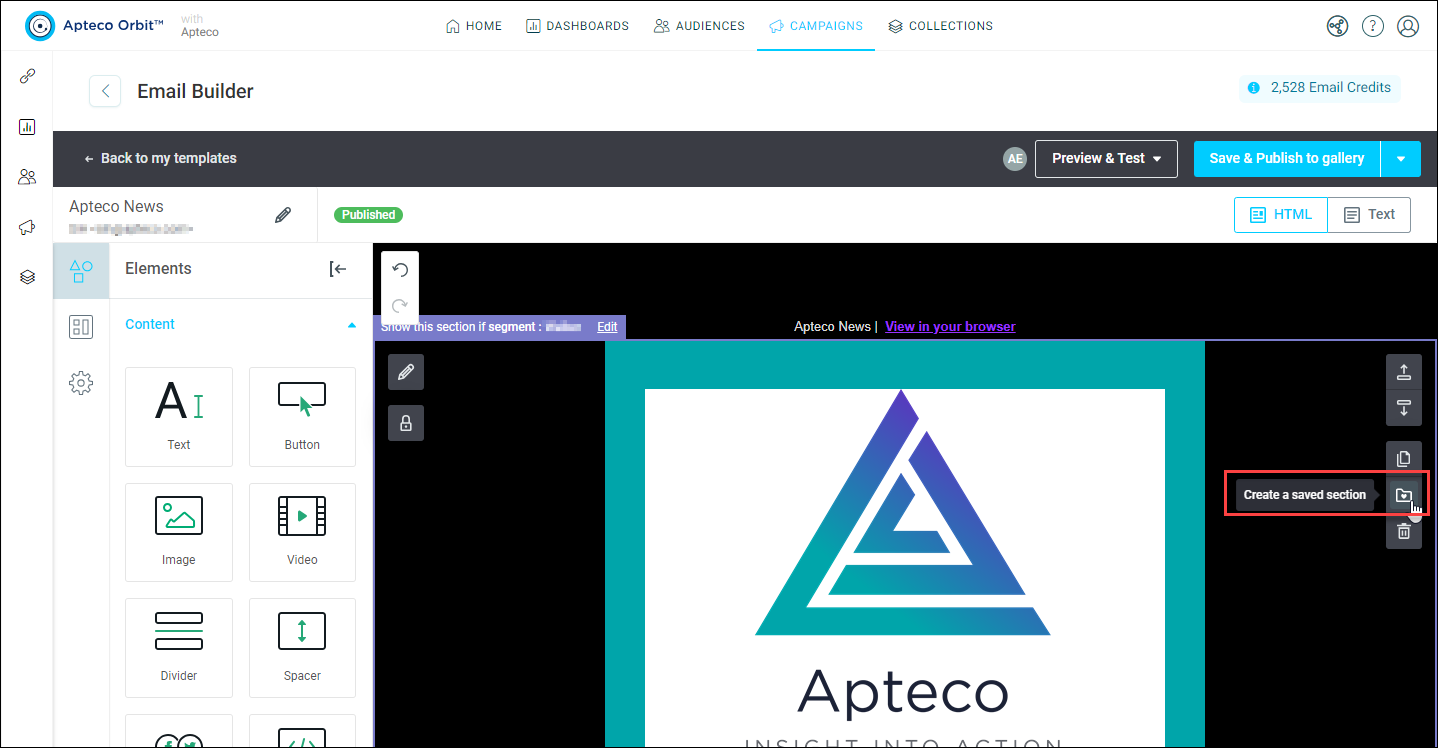Lock the selected section
Screen dimensions: 1438x748
coord(406,423)
